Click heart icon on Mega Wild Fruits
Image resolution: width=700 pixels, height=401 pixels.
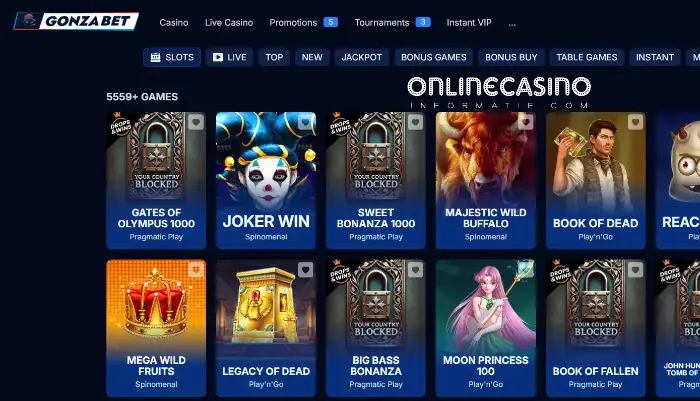click(x=196, y=270)
